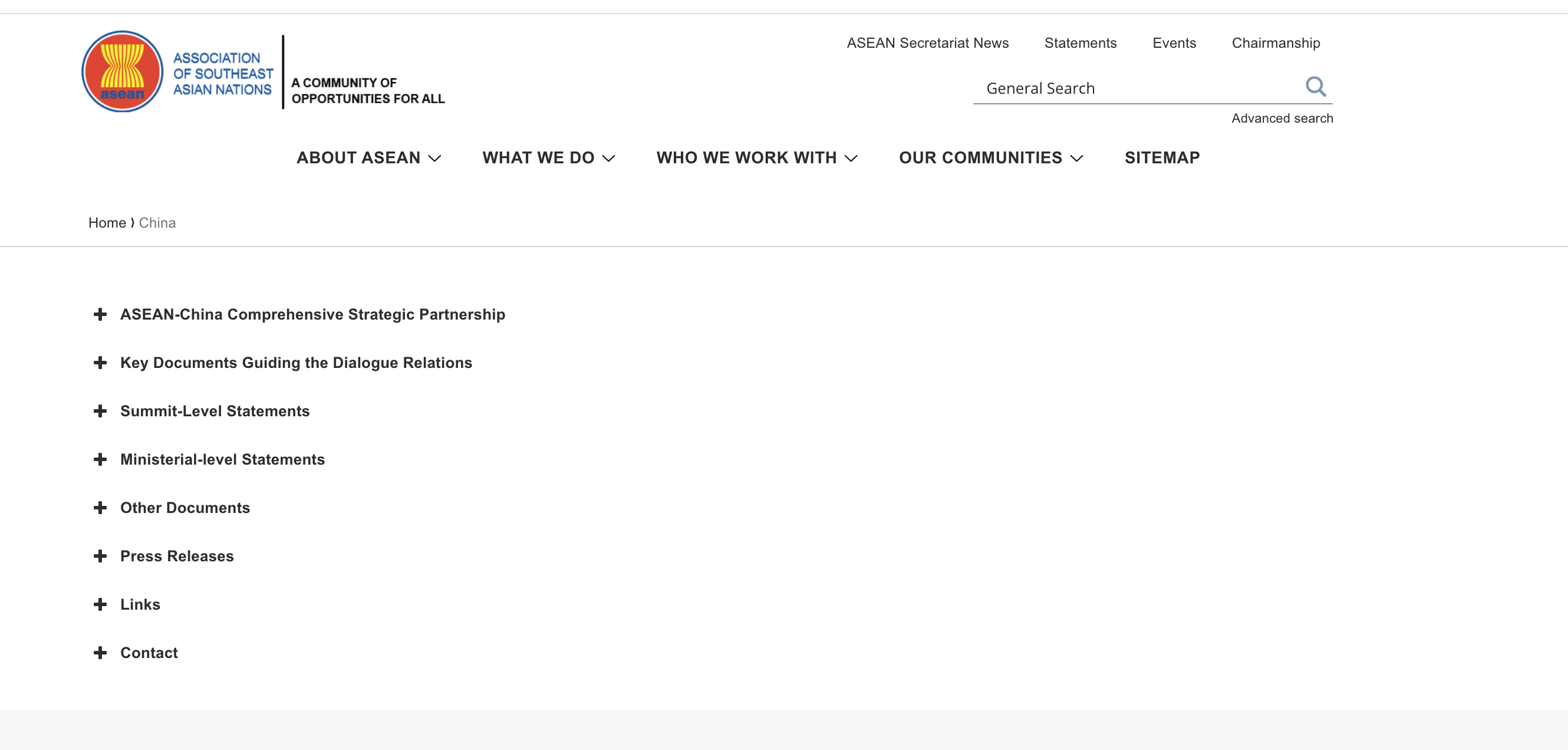The width and height of the screenshot is (1568, 750).
Task: Open the OUR COMMUNITIES menu
Action: 991,157
